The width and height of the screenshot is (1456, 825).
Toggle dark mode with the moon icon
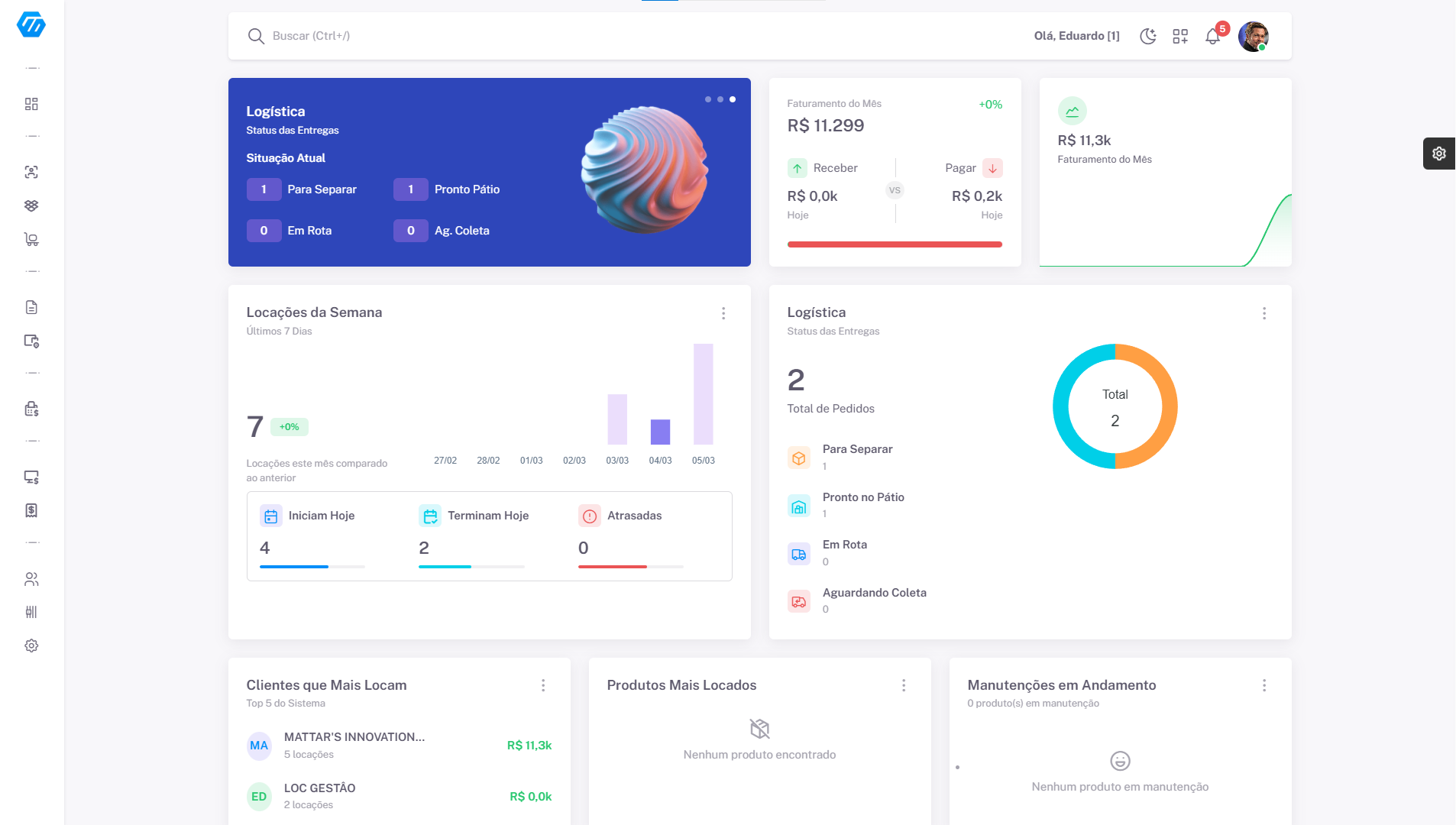coord(1147,37)
